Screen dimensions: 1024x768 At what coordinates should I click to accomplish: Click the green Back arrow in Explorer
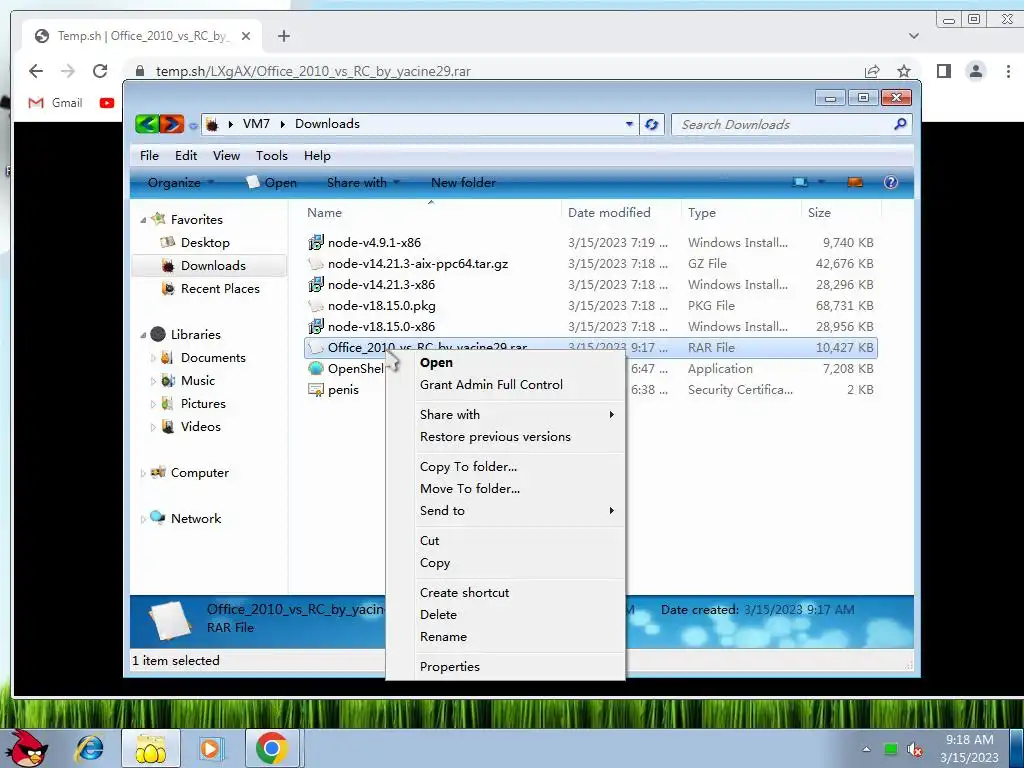click(x=148, y=123)
